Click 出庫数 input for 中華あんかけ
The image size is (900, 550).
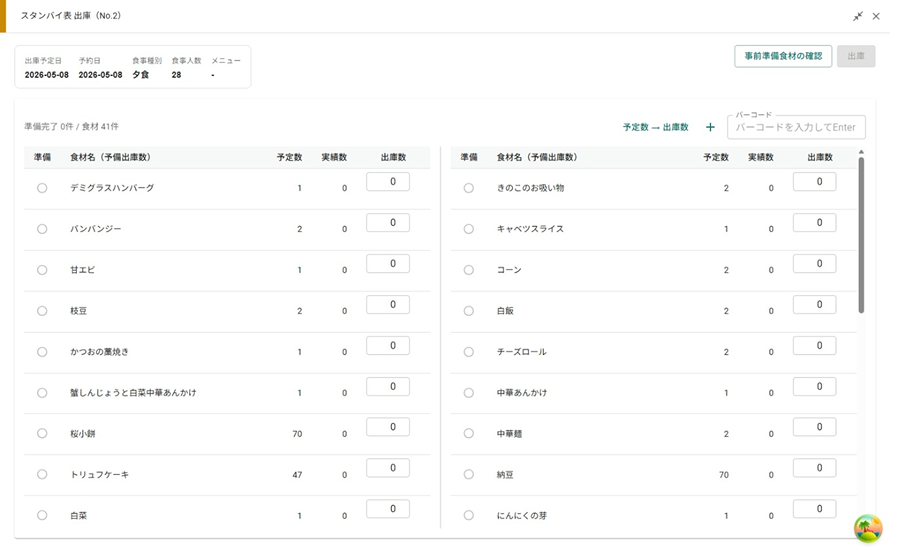tap(814, 386)
